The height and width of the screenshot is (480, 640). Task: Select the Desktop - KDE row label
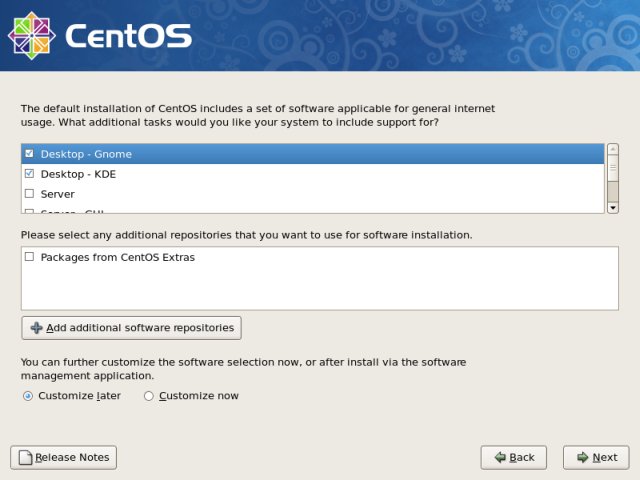click(79, 174)
